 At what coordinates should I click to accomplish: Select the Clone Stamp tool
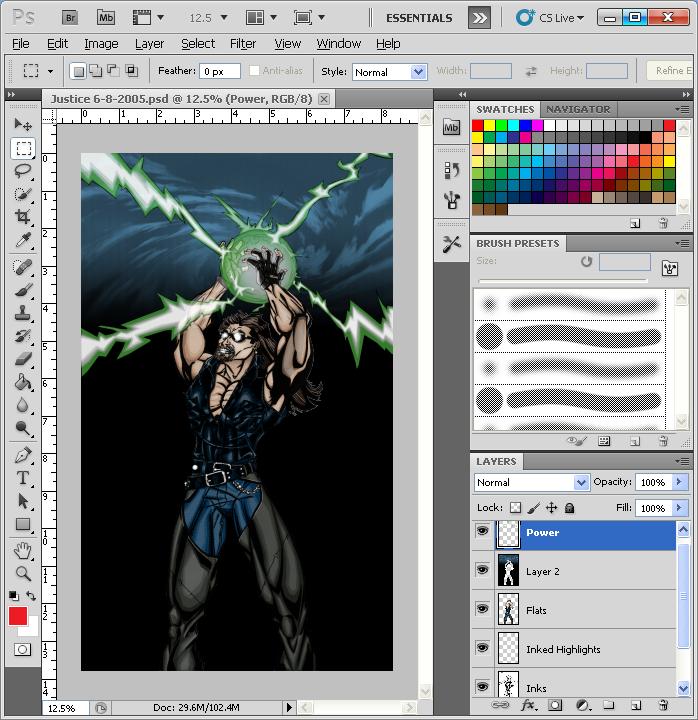(x=23, y=313)
